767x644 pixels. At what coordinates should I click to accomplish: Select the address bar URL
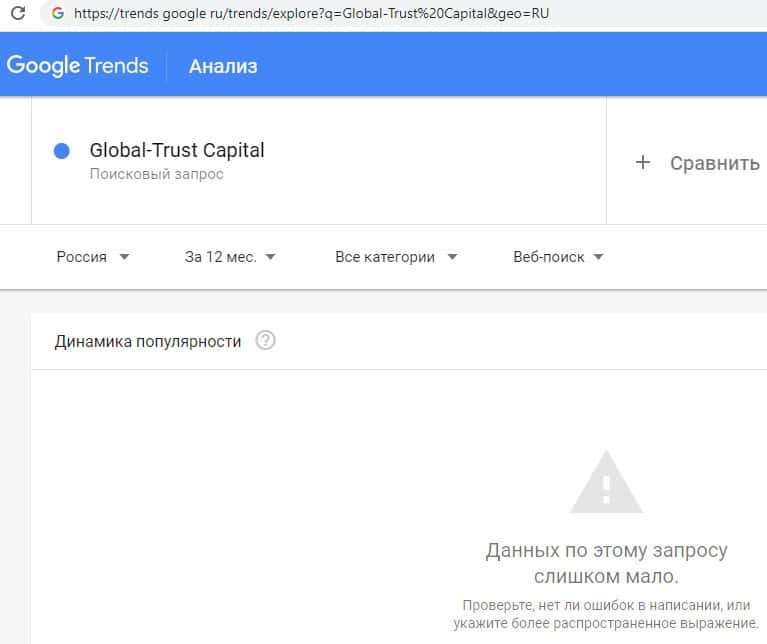tap(310, 14)
